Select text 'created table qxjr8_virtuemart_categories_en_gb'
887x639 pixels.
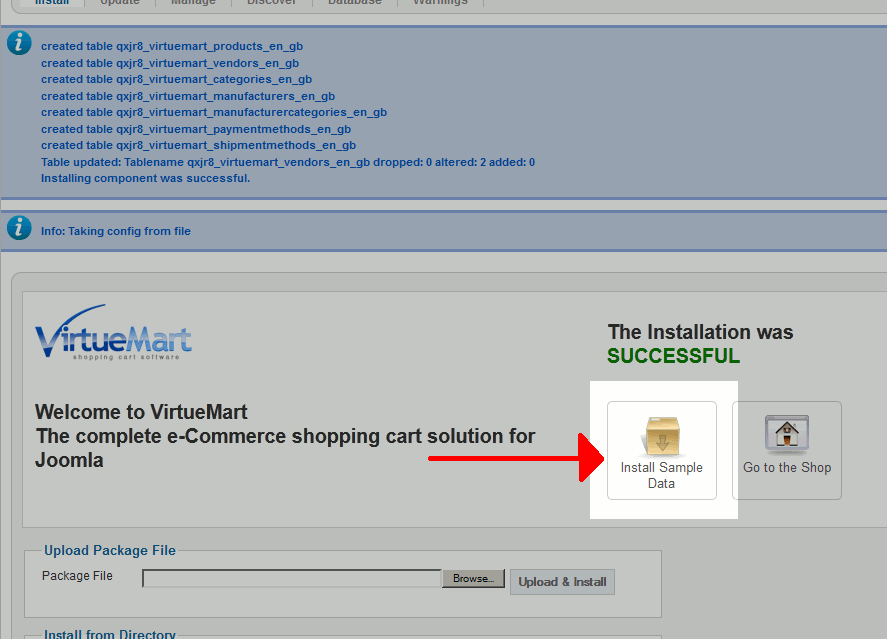176,79
